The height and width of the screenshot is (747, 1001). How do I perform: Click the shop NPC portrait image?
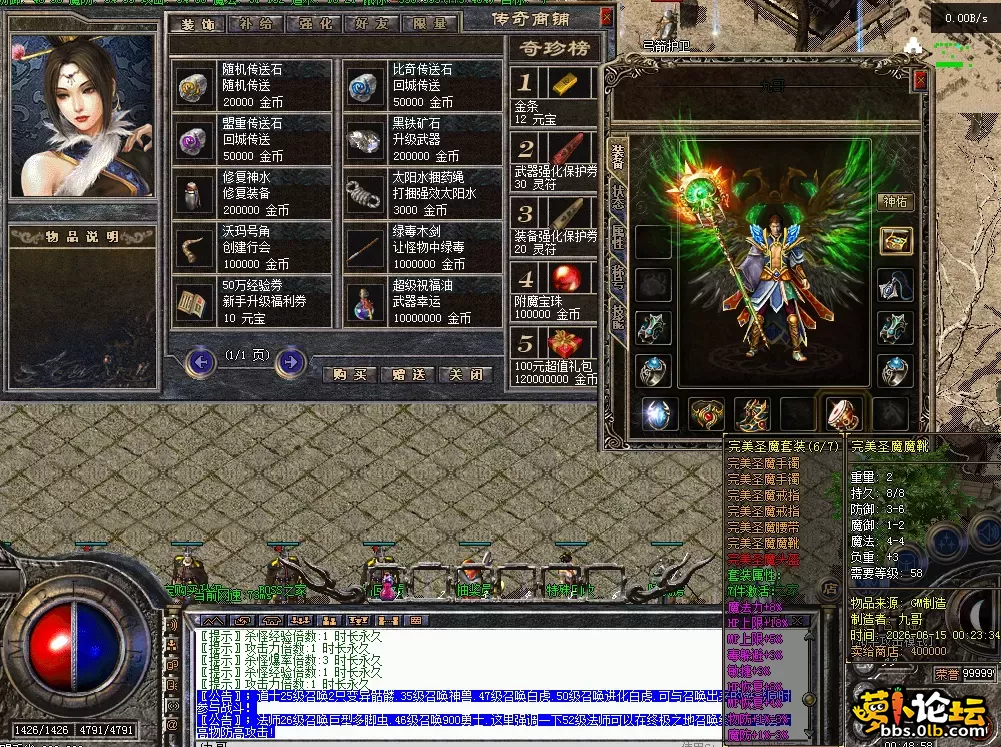[x=82, y=115]
